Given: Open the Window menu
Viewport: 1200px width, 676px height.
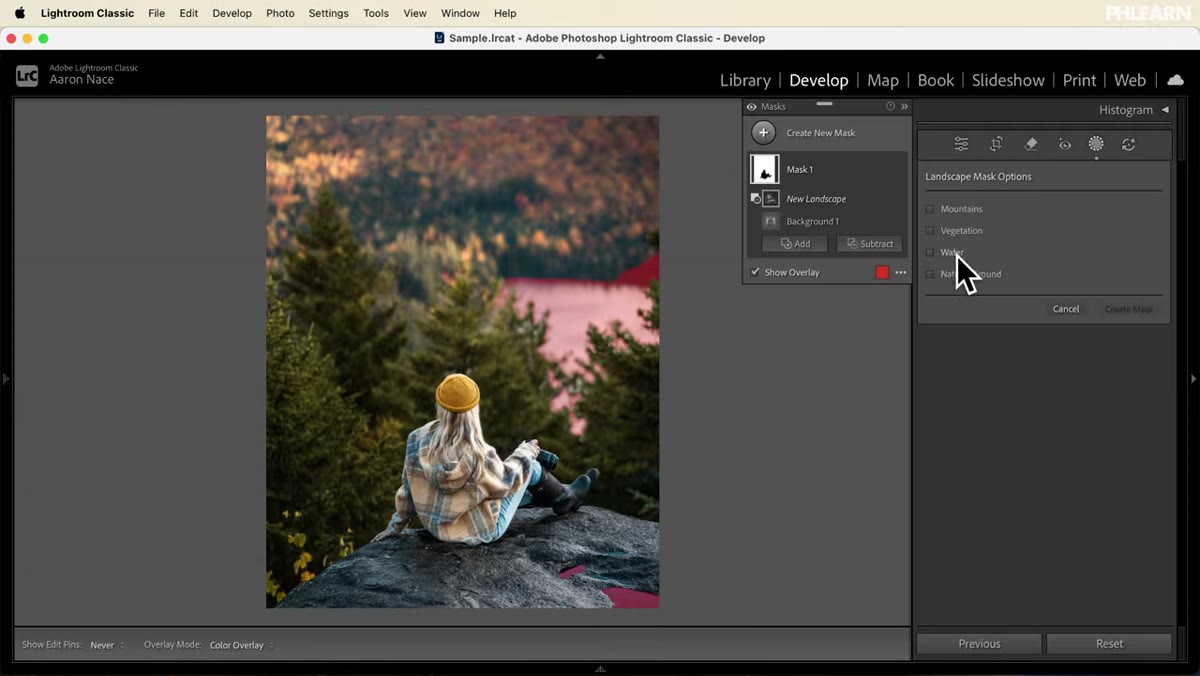Looking at the screenshot, I should pyautogui.click(x=460, y=13).
